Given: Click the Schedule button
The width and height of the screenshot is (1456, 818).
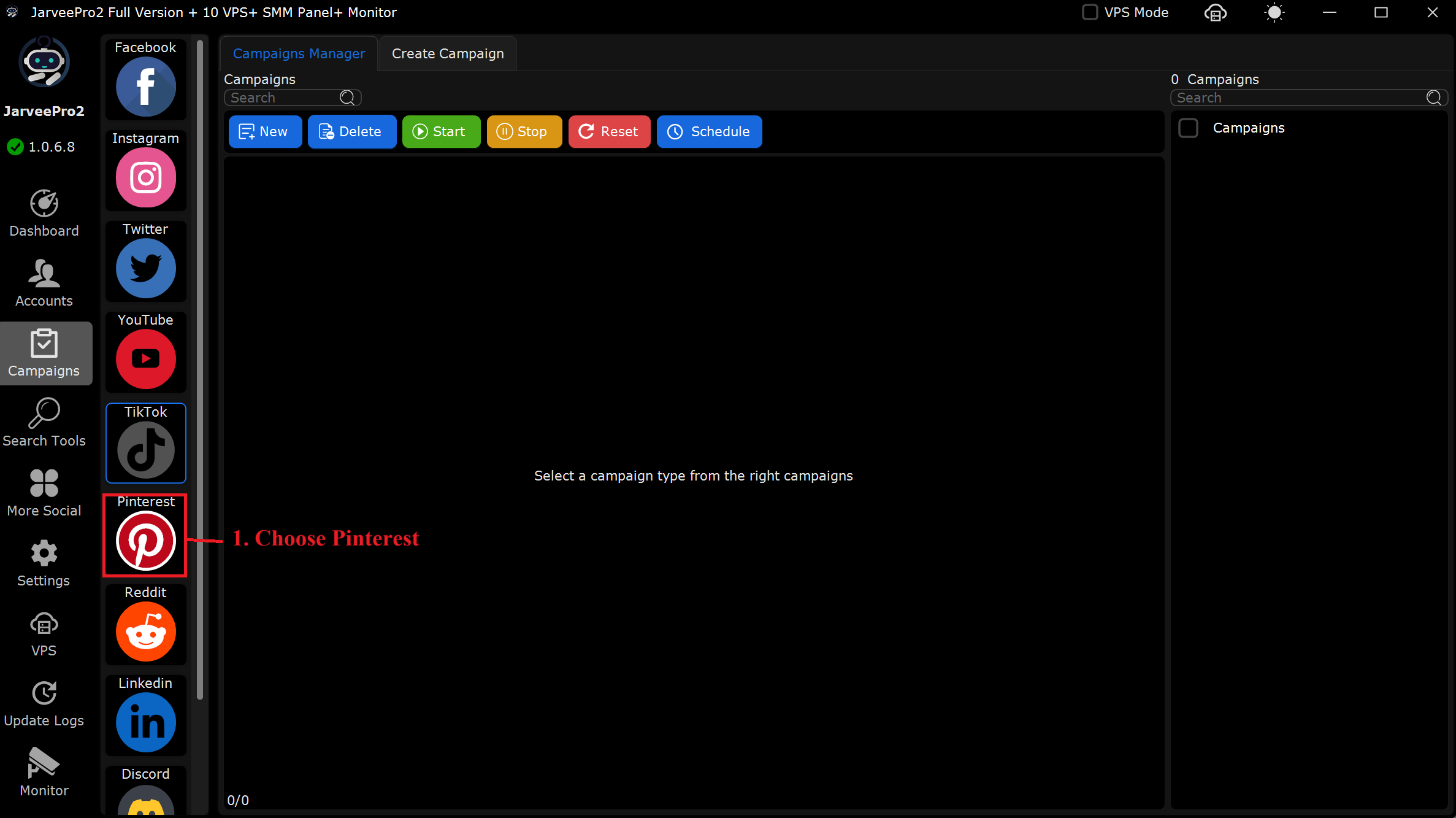Looking at the screenshot, I should tap(710, 131).
